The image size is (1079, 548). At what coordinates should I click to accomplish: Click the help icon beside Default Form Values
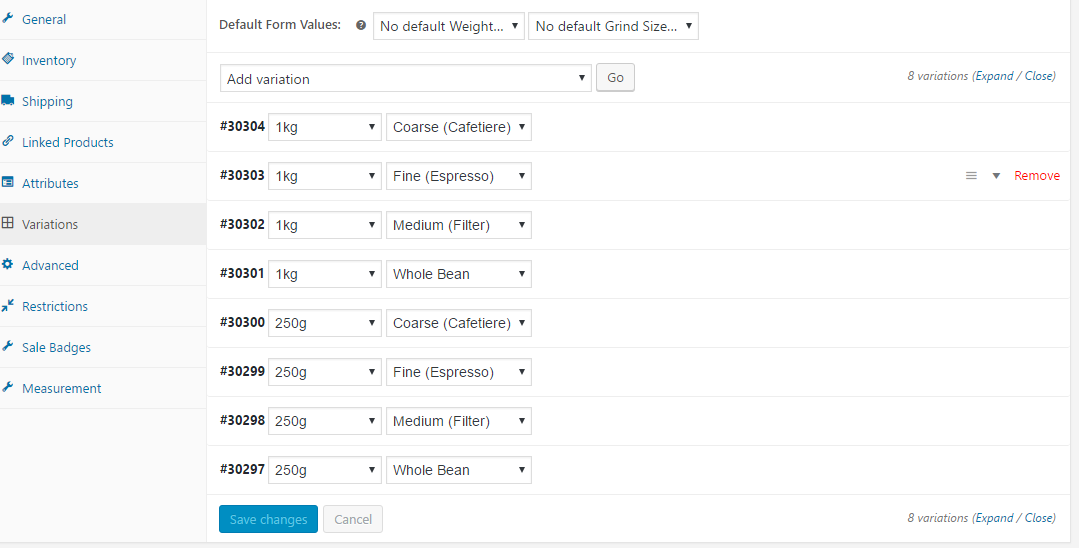click(x=361, y=25)
